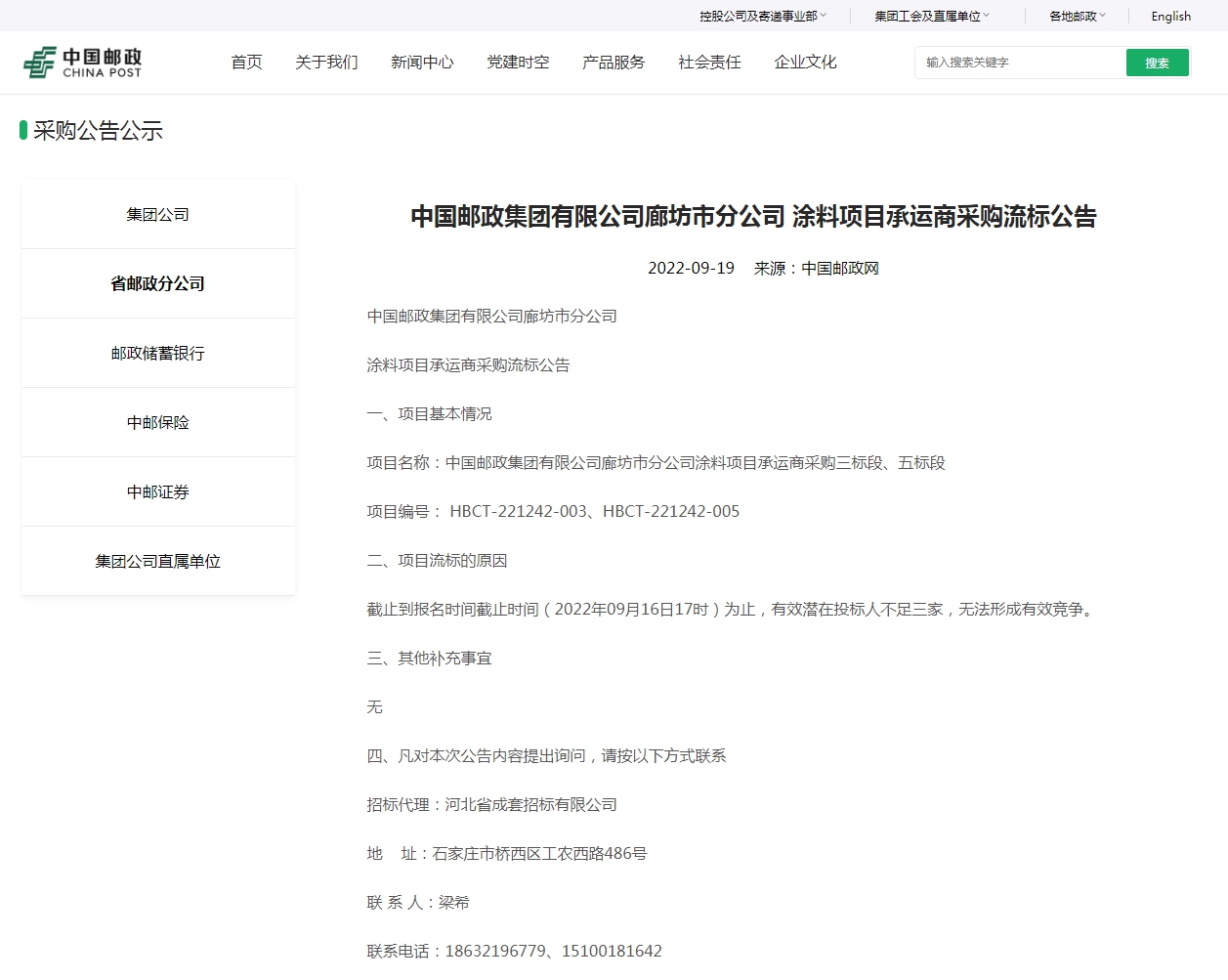Select 集团公司 in the sidebar
The width and height of the screenshot is (1228, 980).
click(x=158, y=214)
